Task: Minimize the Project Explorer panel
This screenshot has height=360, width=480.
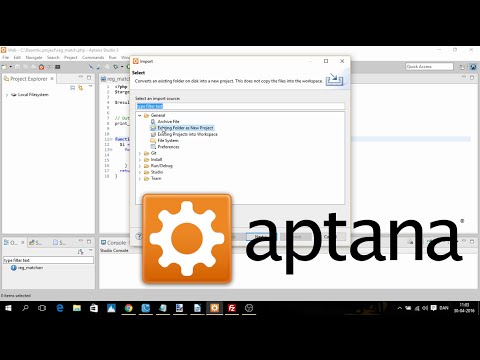Action: pyautogui.click(x=81, y=77)
